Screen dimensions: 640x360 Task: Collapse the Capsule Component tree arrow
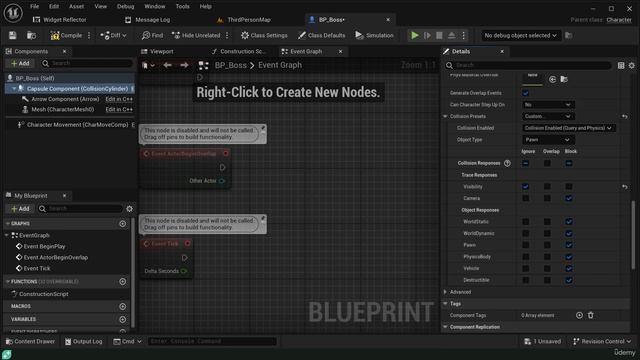[14, 89]
